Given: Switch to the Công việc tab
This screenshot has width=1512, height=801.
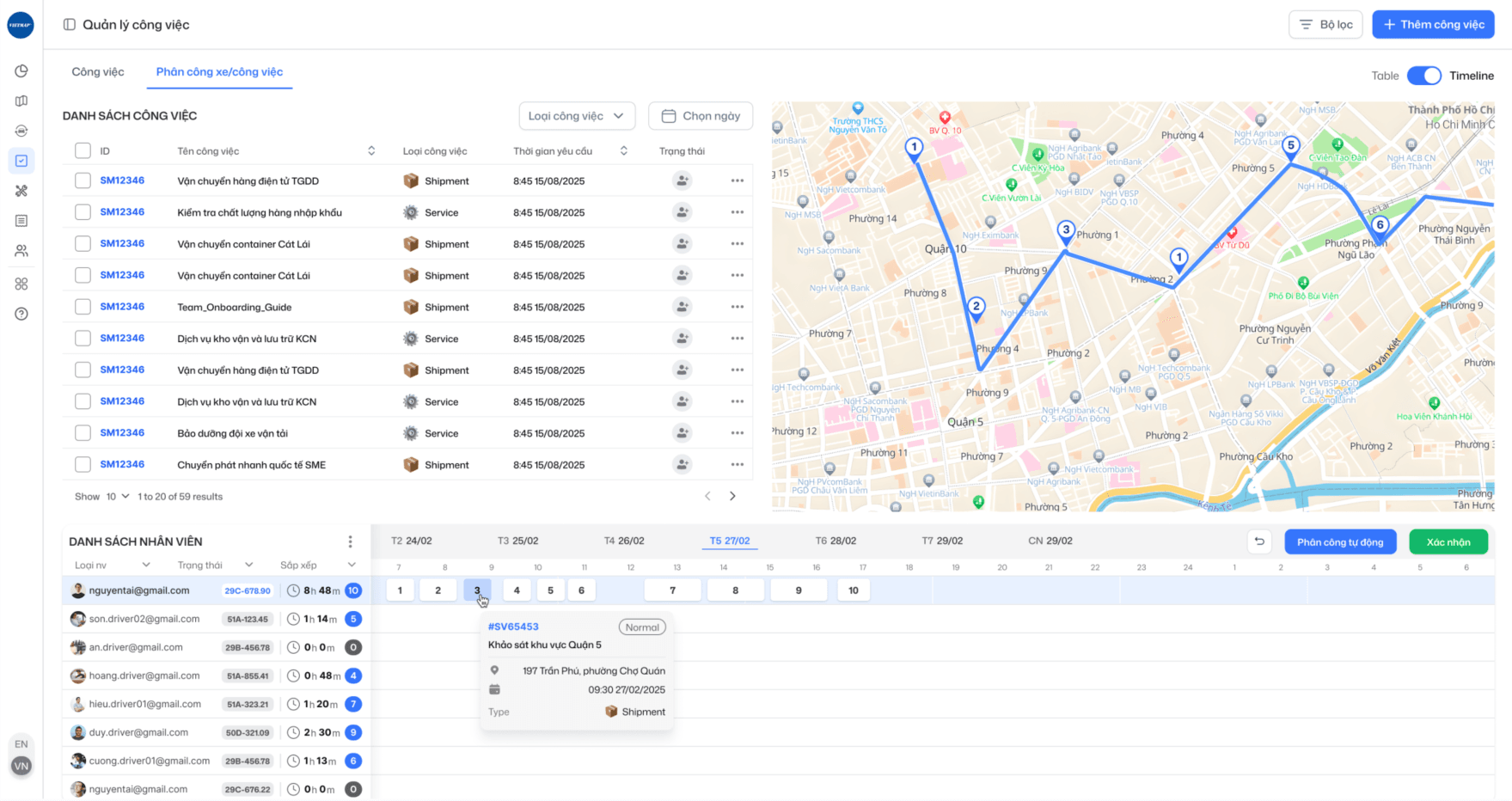Looking at the screenshot, I should [x=98, y=72].
